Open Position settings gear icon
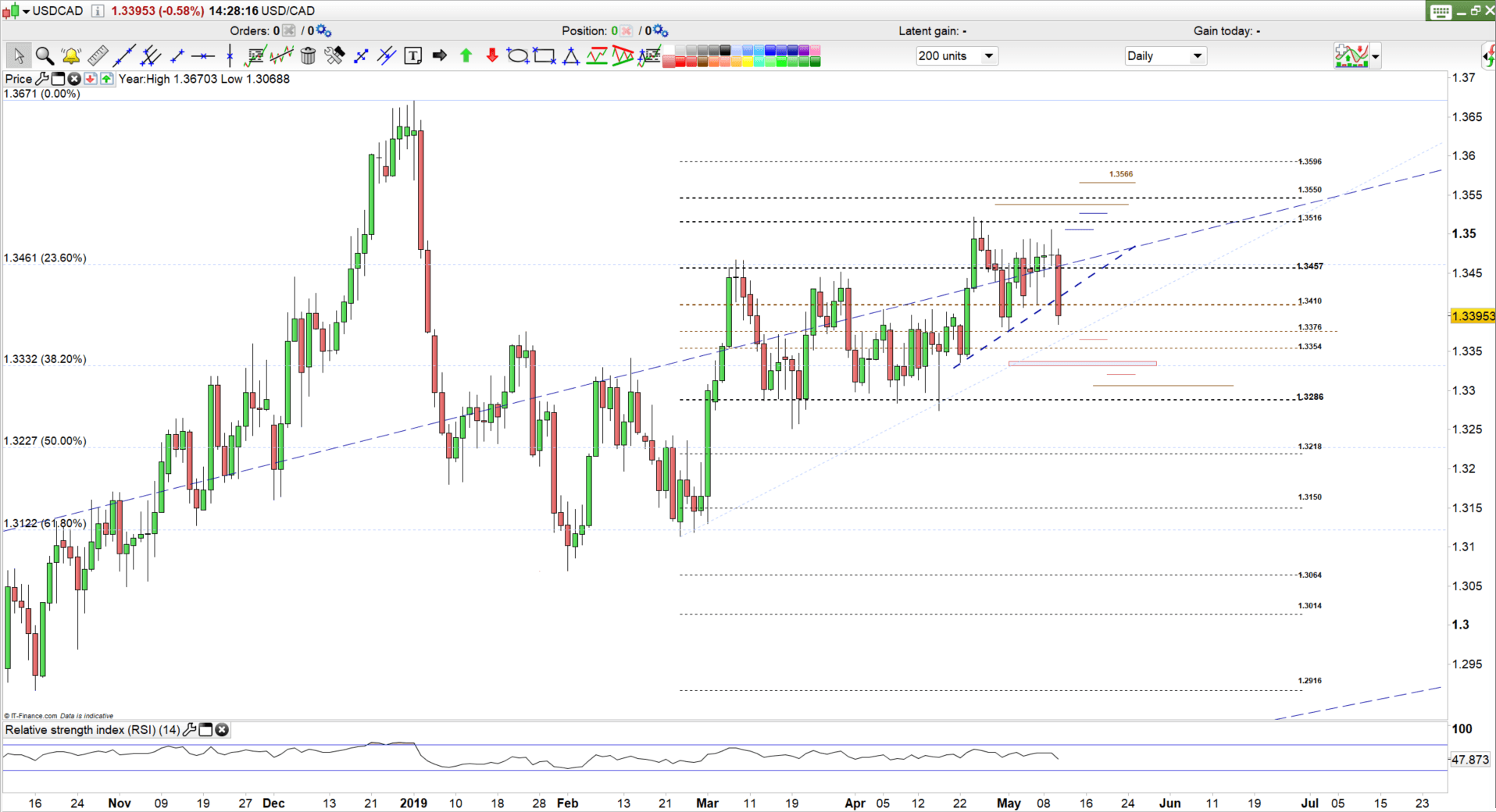1496x812 pixels. coord(660,31)
